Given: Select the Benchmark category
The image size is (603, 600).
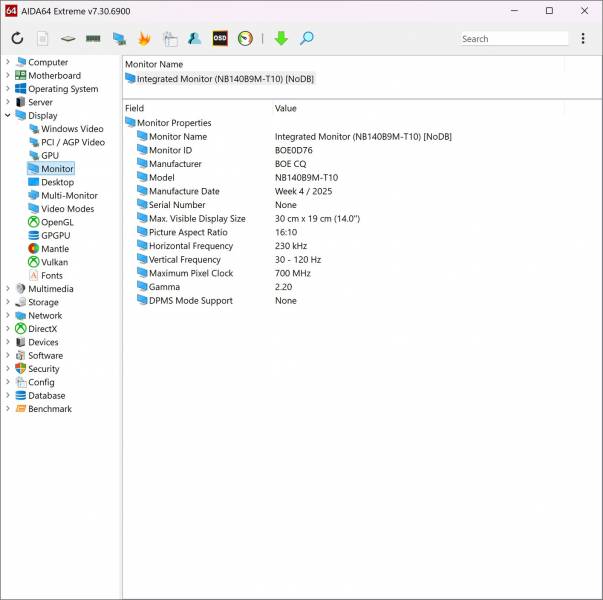Looking at the screenshot, I should pos(43,409).
